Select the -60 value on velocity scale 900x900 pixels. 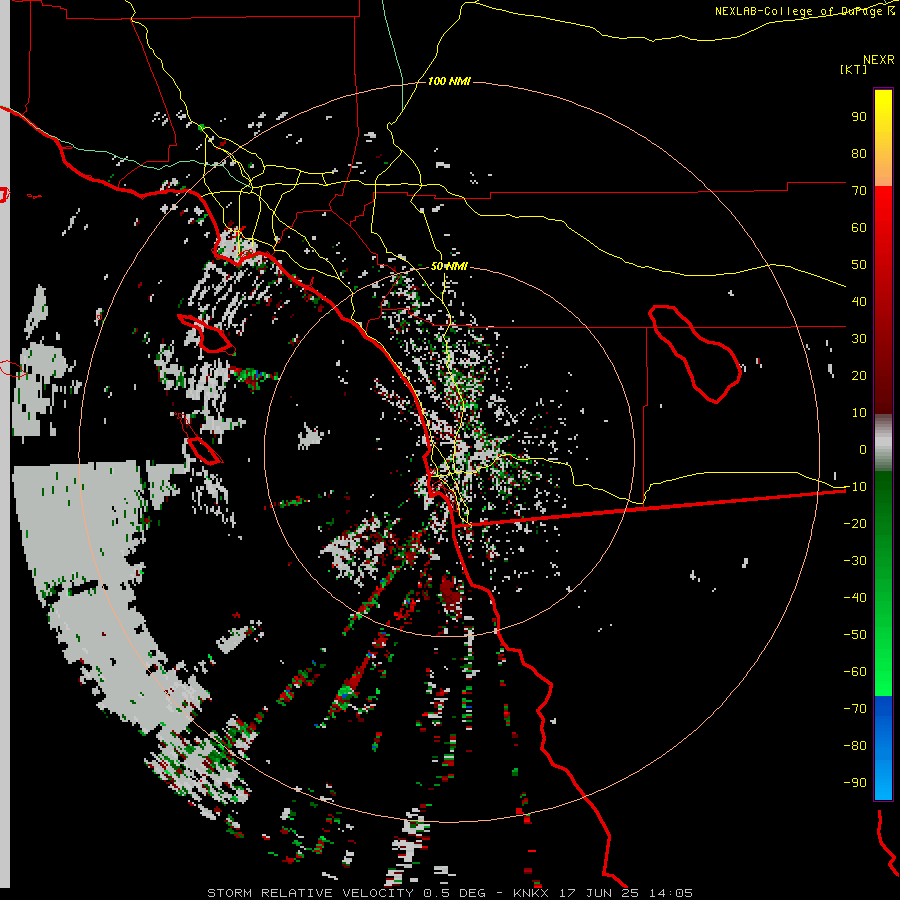coord(855,672)
